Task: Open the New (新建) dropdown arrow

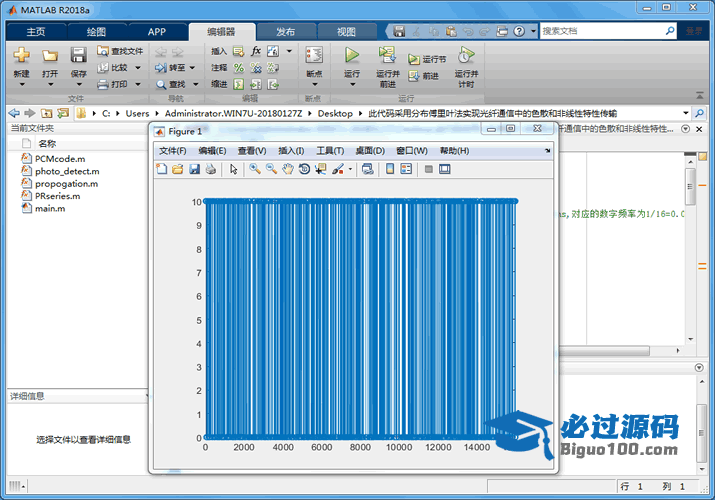Action: click(21, 85)
